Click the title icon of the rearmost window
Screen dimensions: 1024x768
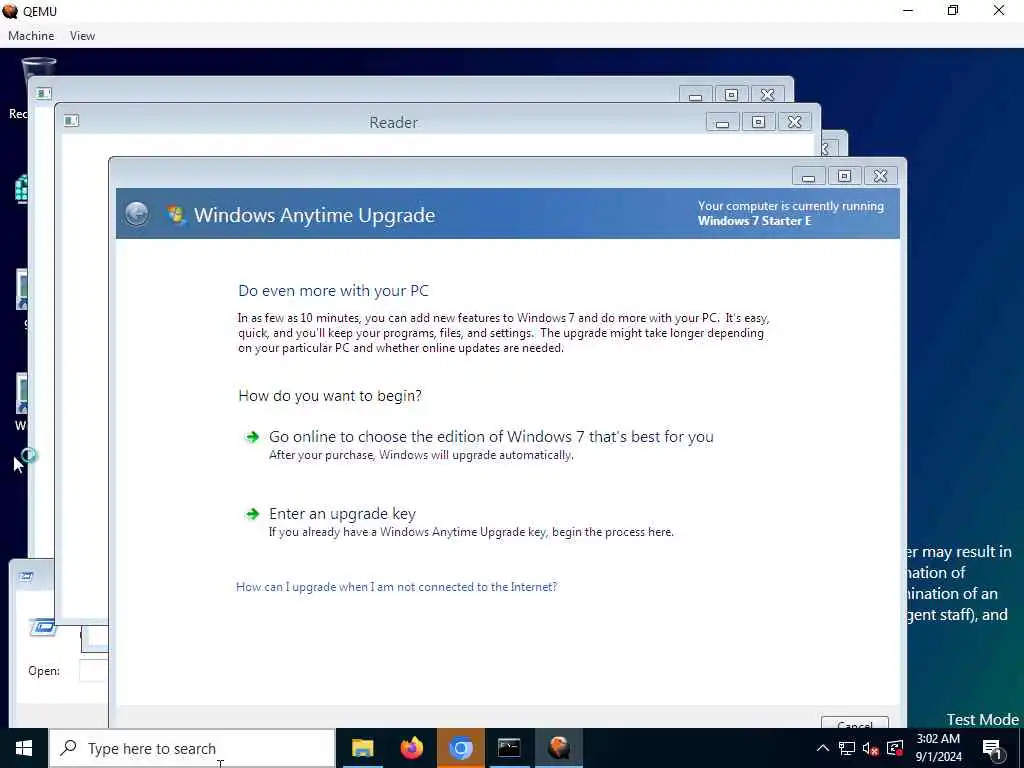coord(44,93)
